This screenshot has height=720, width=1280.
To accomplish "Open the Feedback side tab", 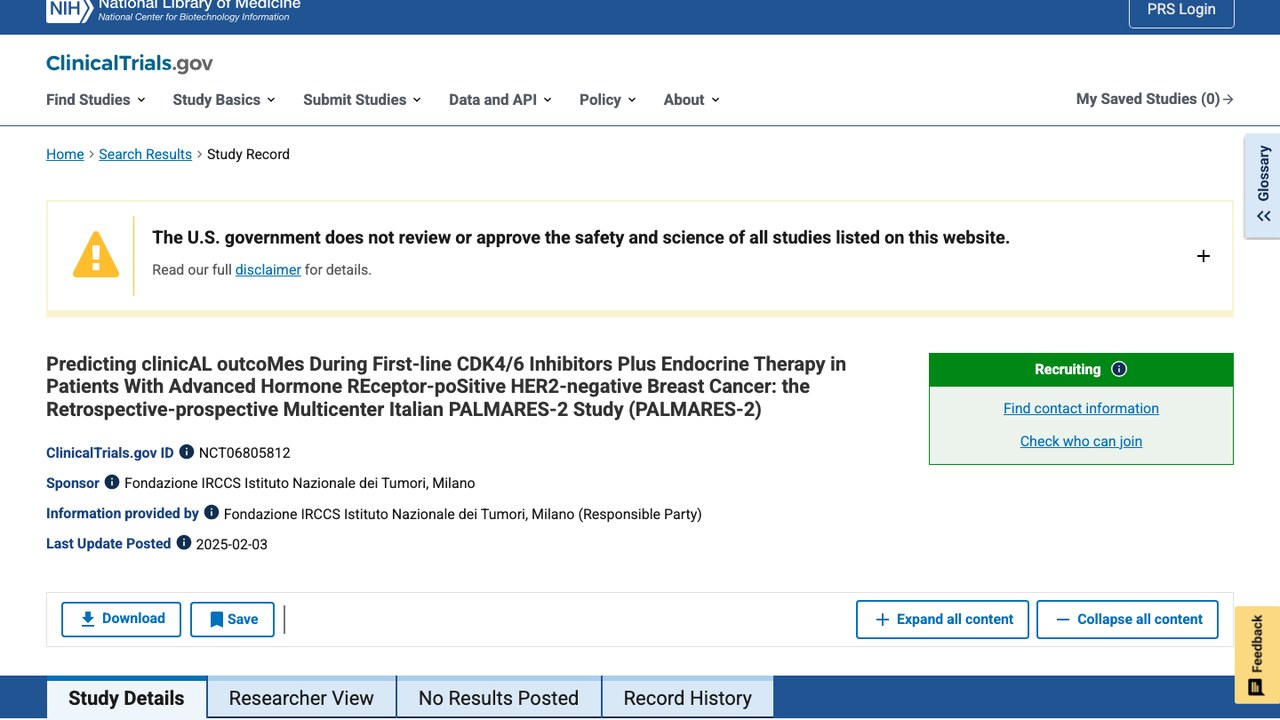I will (x=1257, y=655).
